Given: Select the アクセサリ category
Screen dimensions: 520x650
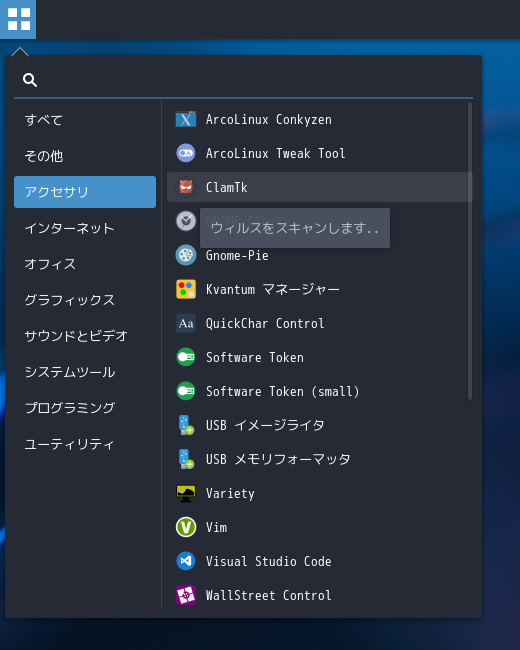Looking at the screenshot, I should [85, 192].
